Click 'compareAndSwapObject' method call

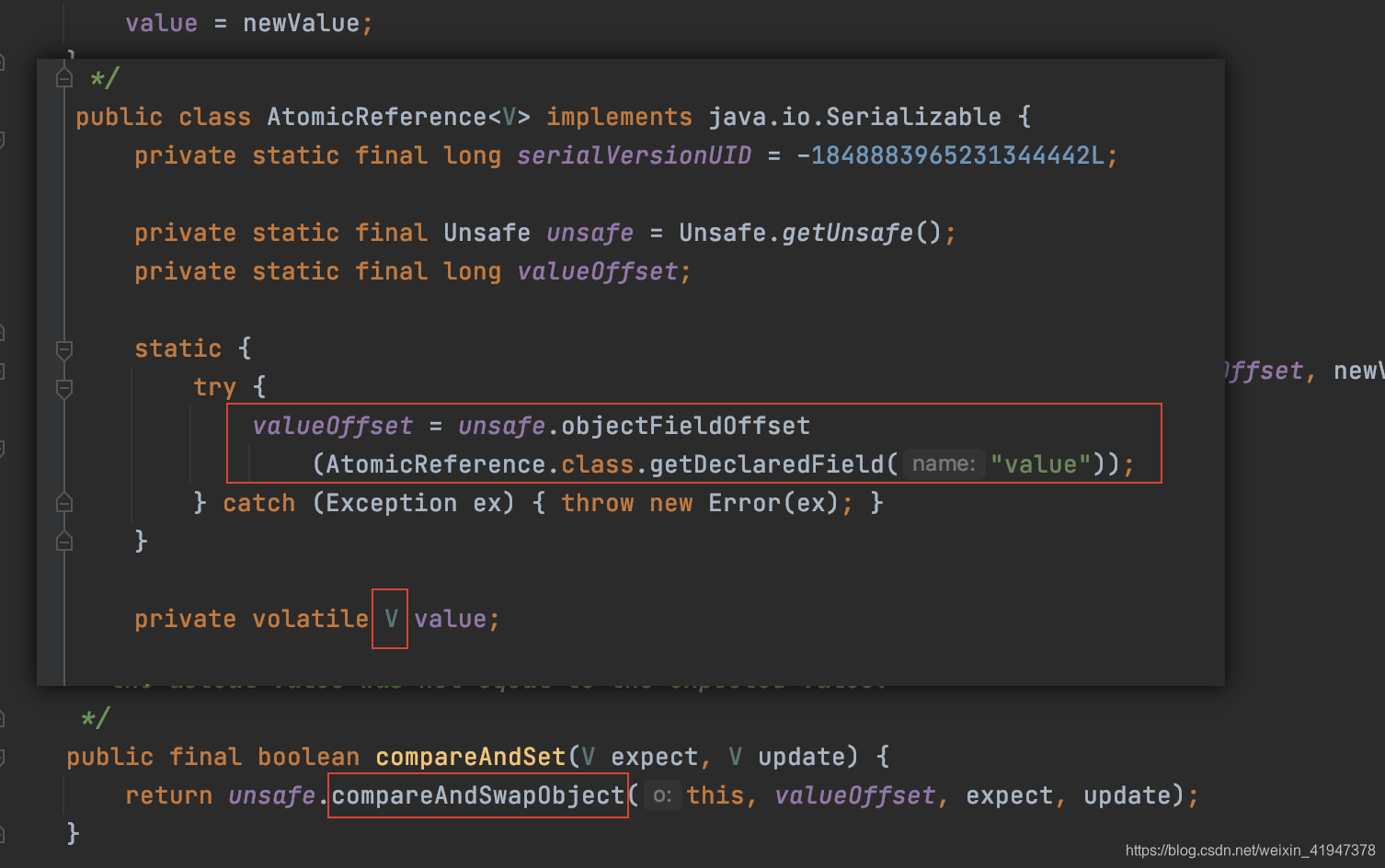[x=478, y=795]
